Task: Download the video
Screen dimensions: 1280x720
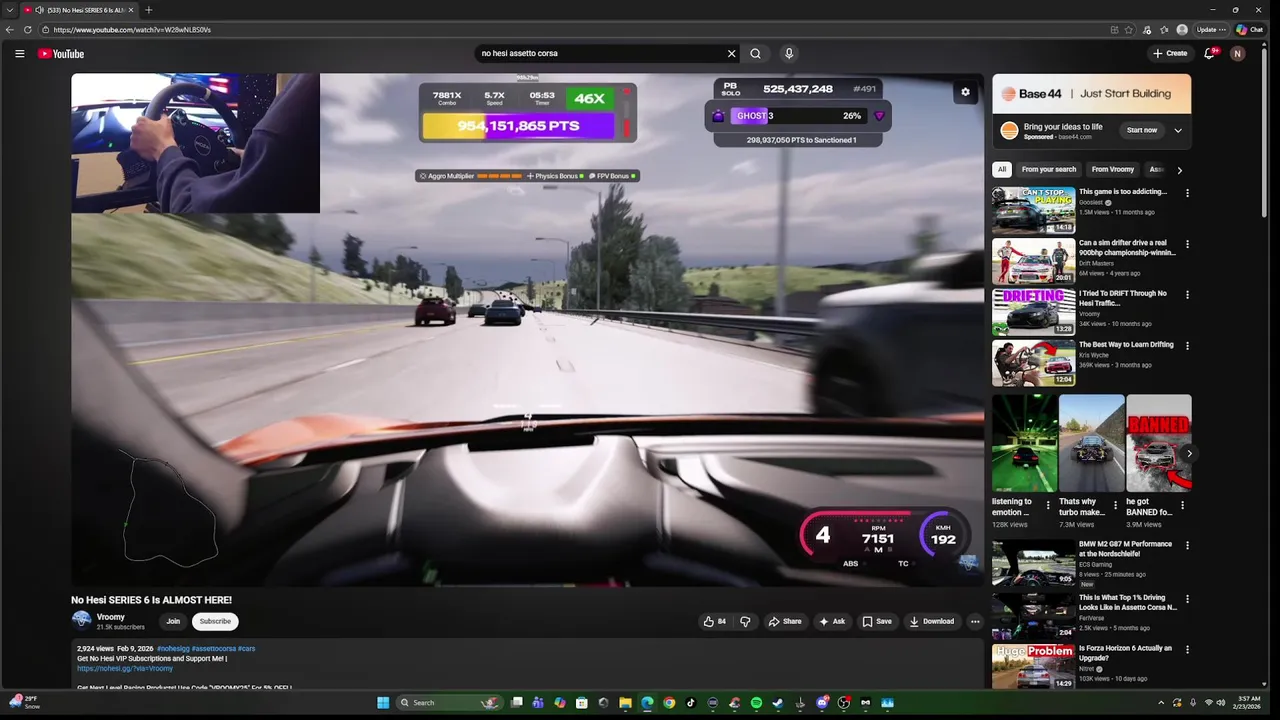Action: (x=931, y=621)
